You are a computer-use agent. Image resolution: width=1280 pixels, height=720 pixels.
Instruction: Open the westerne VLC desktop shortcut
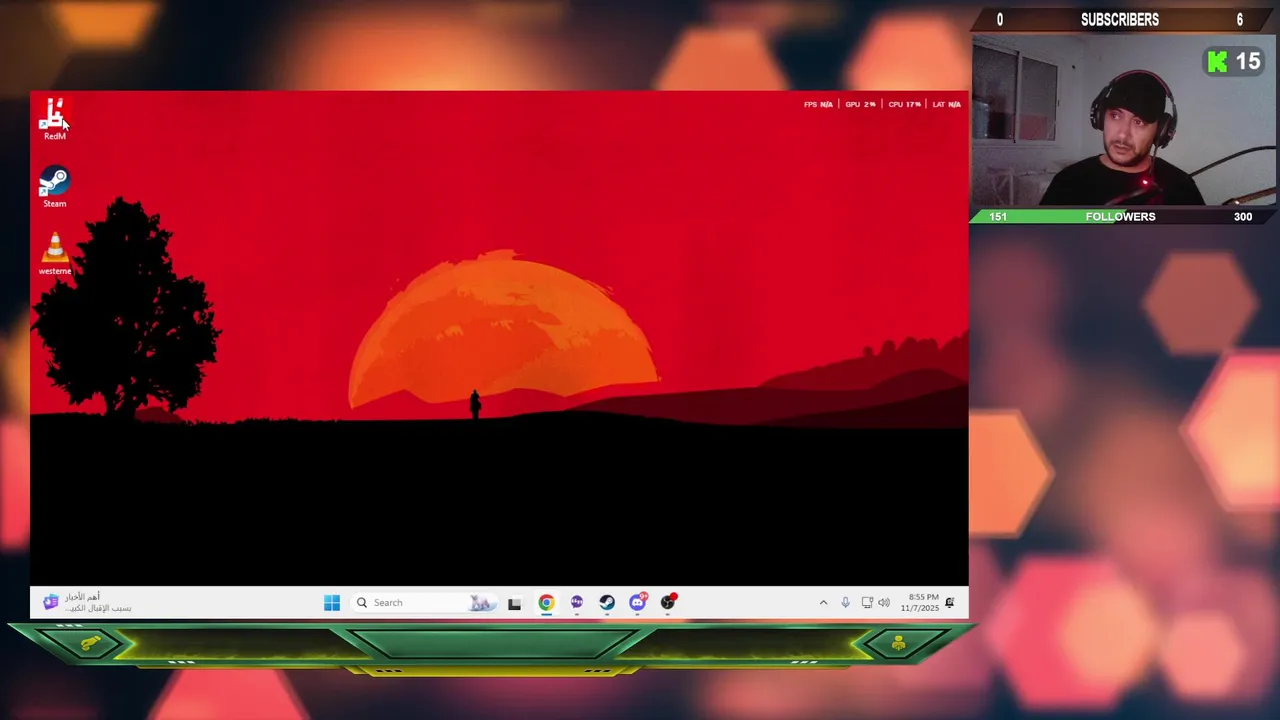tap(54, 254)
